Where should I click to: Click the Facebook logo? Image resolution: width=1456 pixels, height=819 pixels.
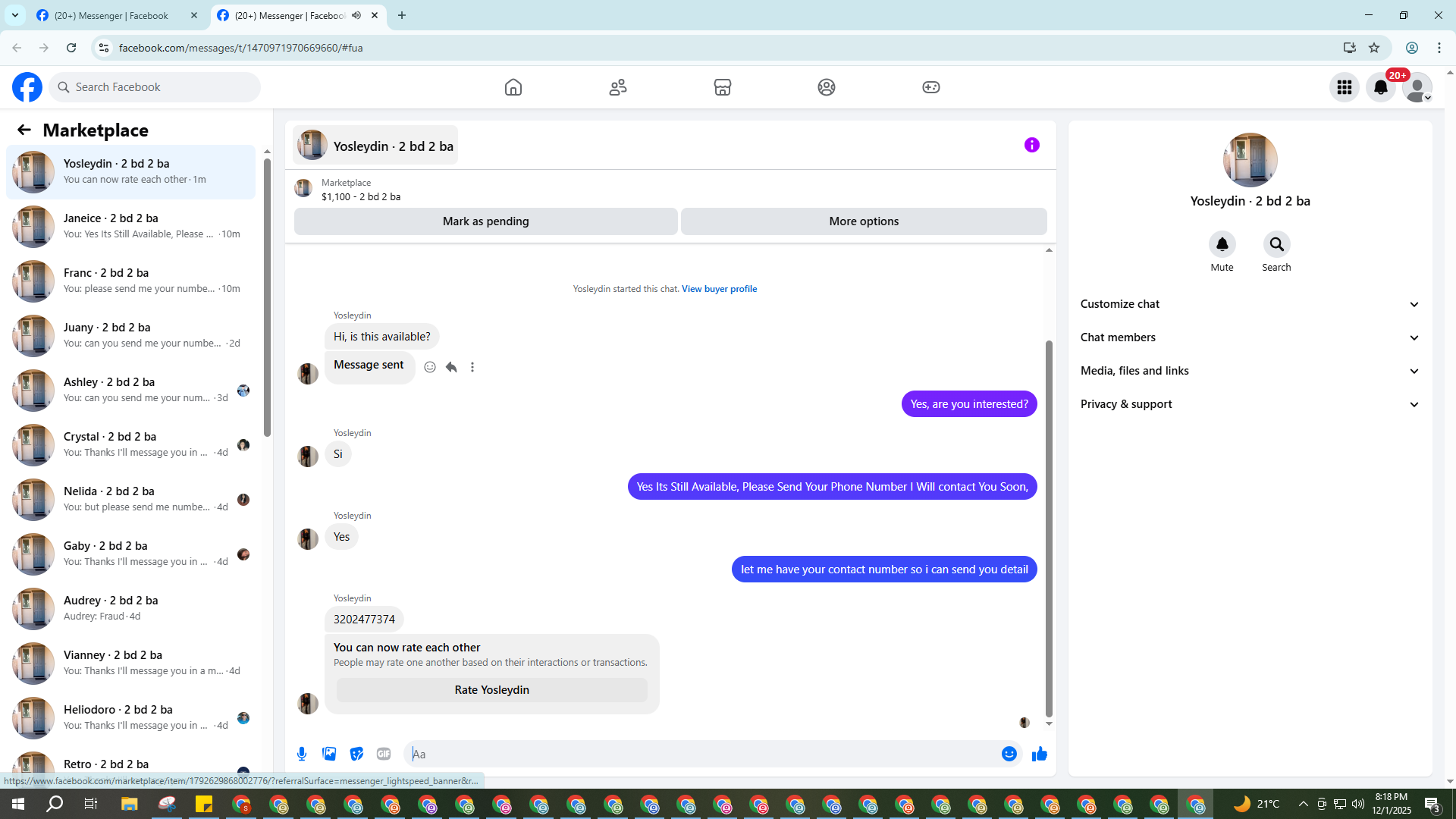pyautogui.click(x=27, y=87)
